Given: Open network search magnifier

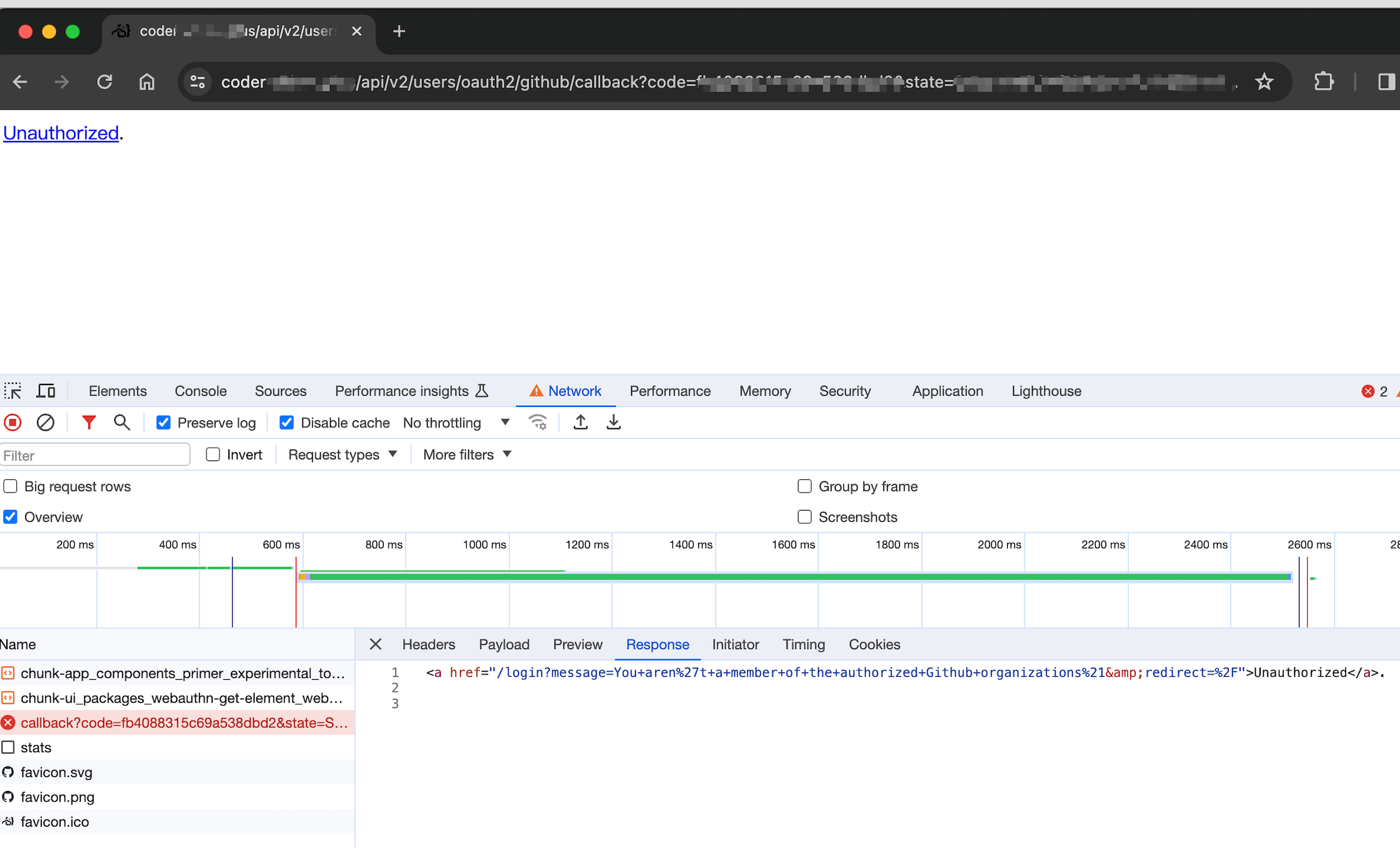Looking at the screenshot, I should click(122, 423).
